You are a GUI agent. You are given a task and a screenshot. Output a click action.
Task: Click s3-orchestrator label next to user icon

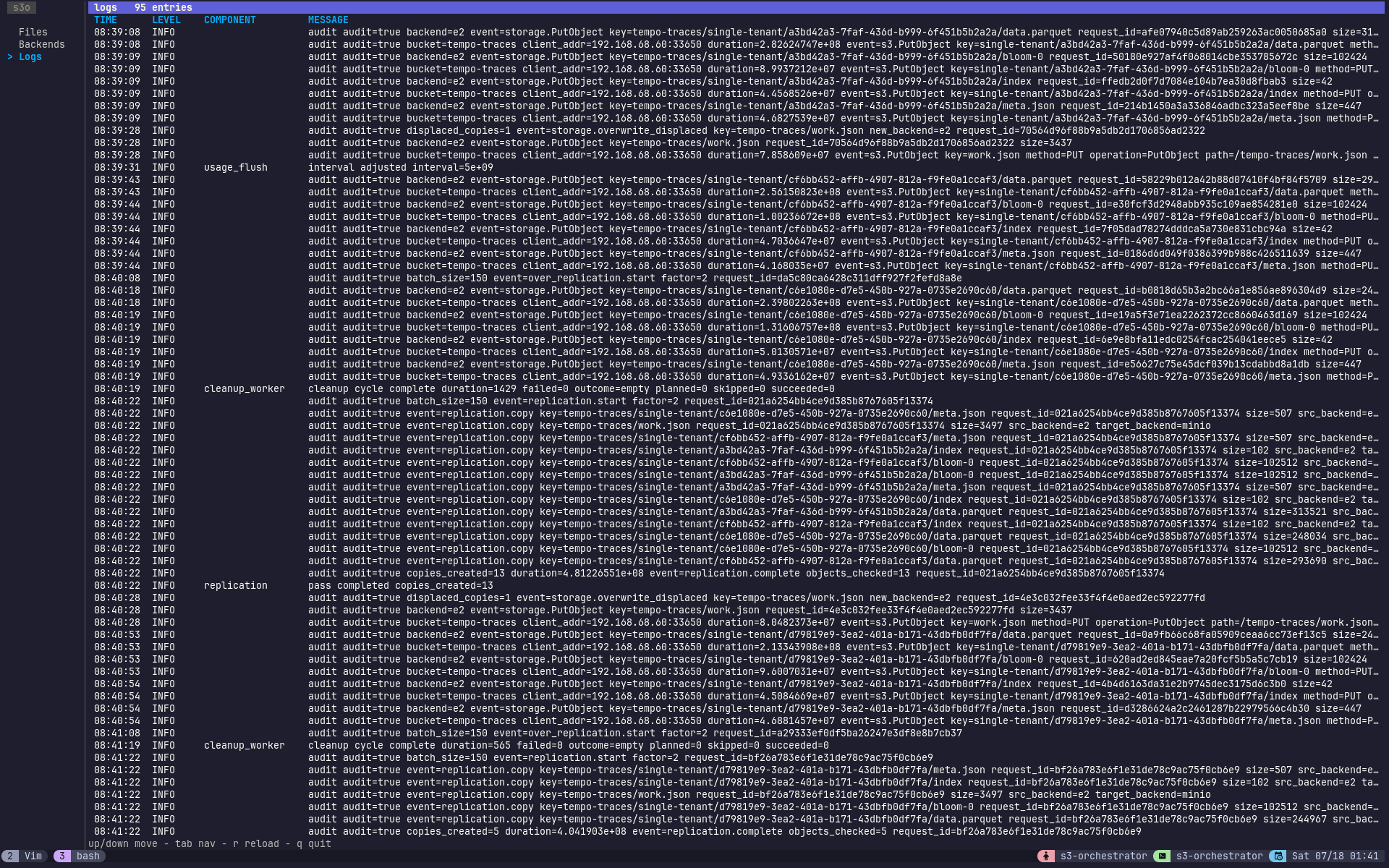(x=1104, y=856)
